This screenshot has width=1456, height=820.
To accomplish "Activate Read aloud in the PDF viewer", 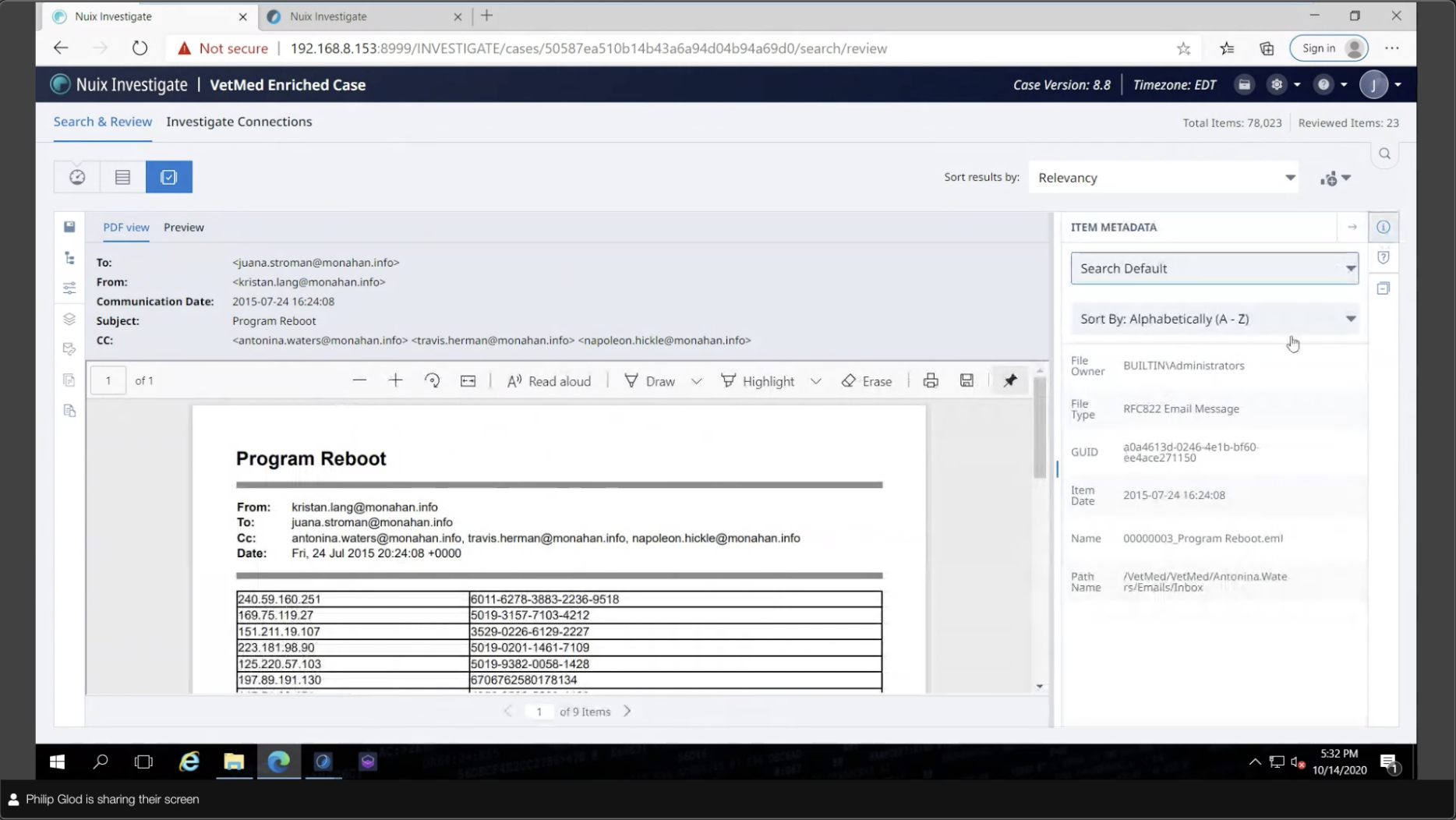I will 549,381.
